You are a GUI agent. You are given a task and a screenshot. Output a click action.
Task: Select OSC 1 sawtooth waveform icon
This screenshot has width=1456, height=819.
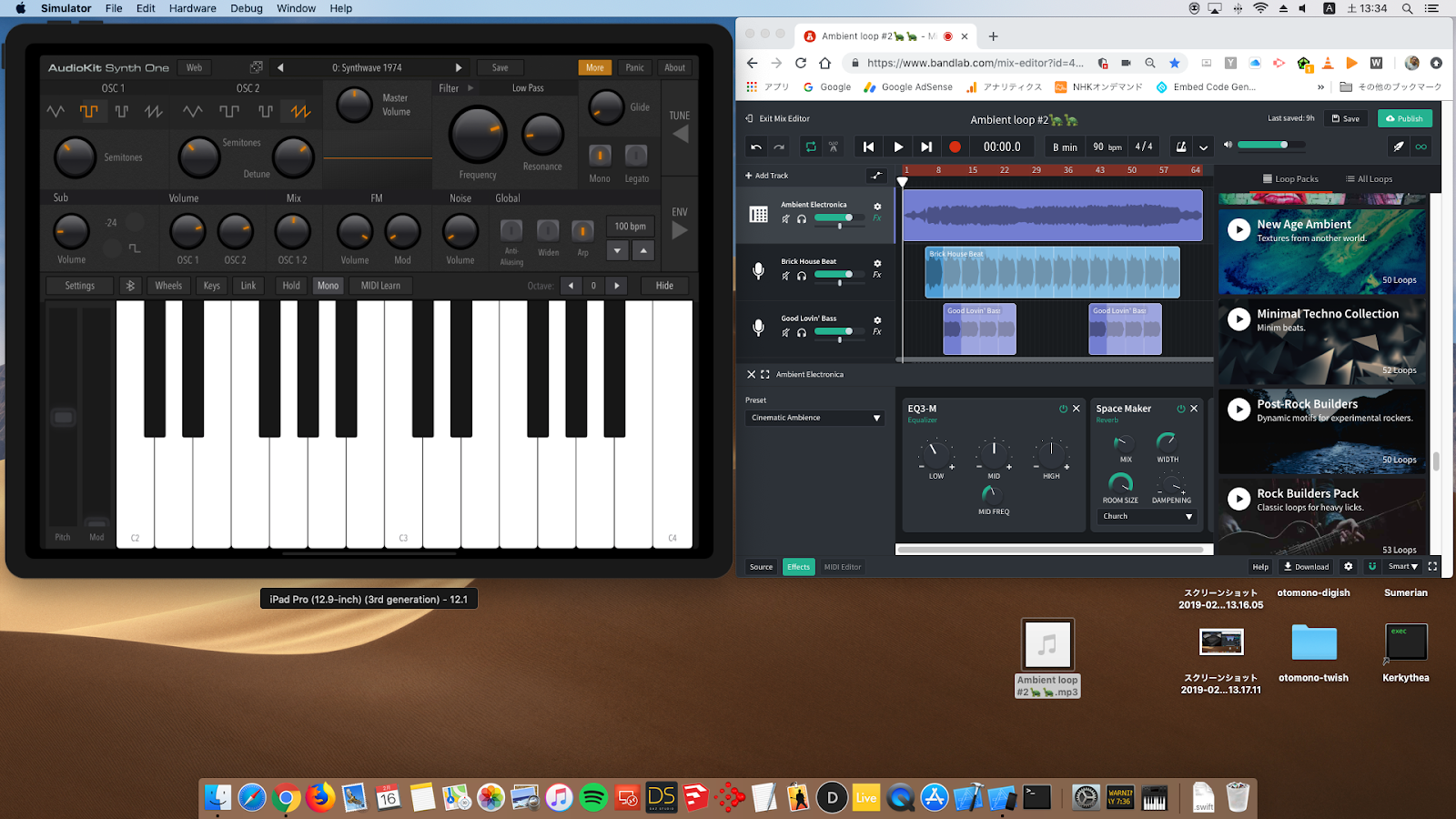[154, 111]
